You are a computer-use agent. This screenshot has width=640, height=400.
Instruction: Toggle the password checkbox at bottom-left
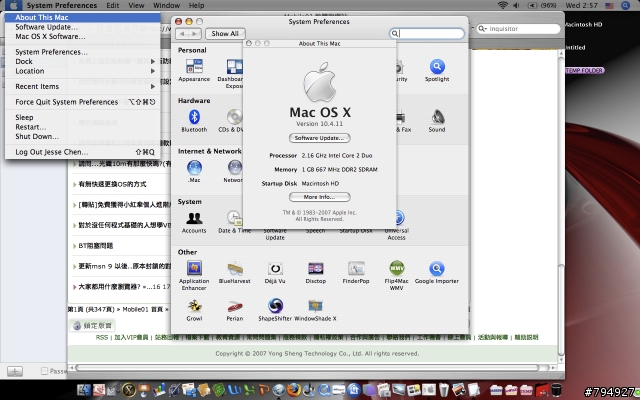(44, 371)
